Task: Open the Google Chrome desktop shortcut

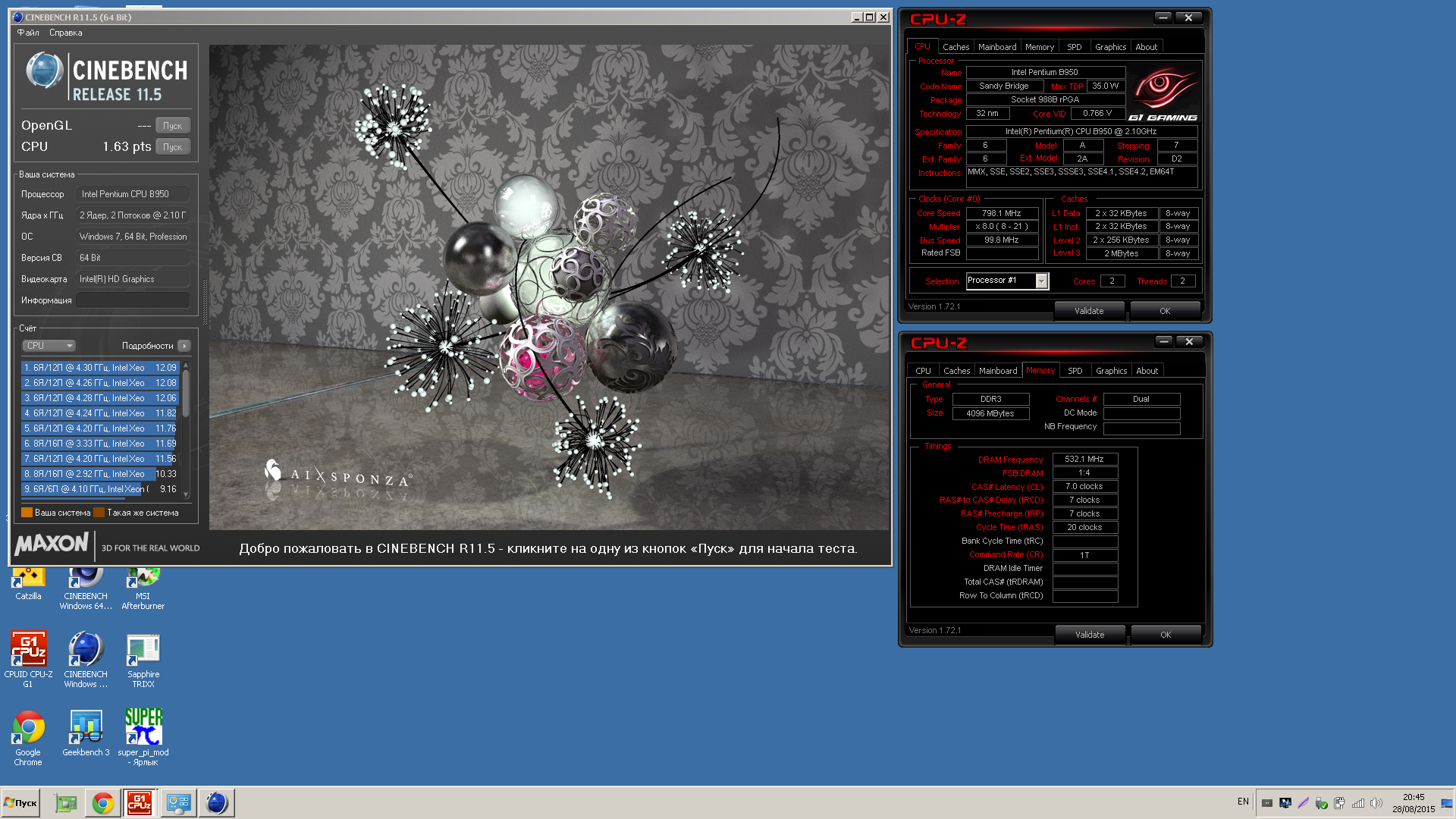Action: (x=28, y=738)
